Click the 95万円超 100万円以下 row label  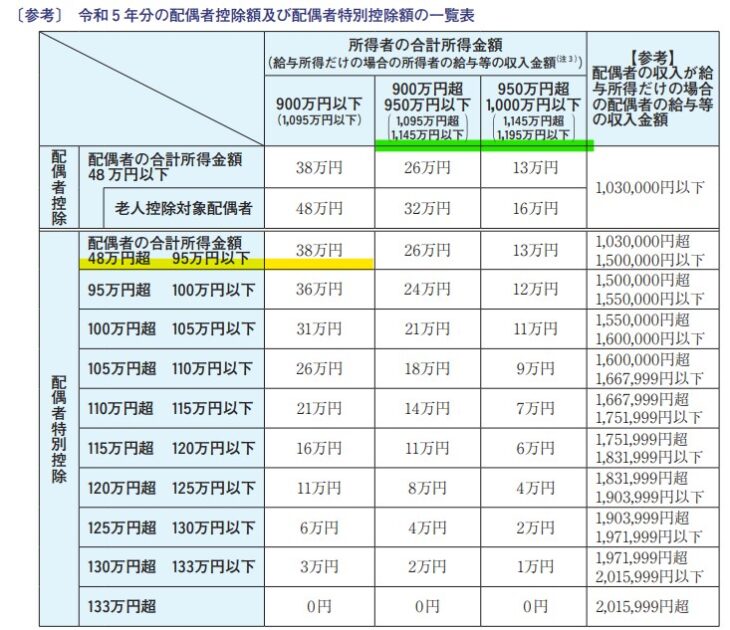[171, 290]
